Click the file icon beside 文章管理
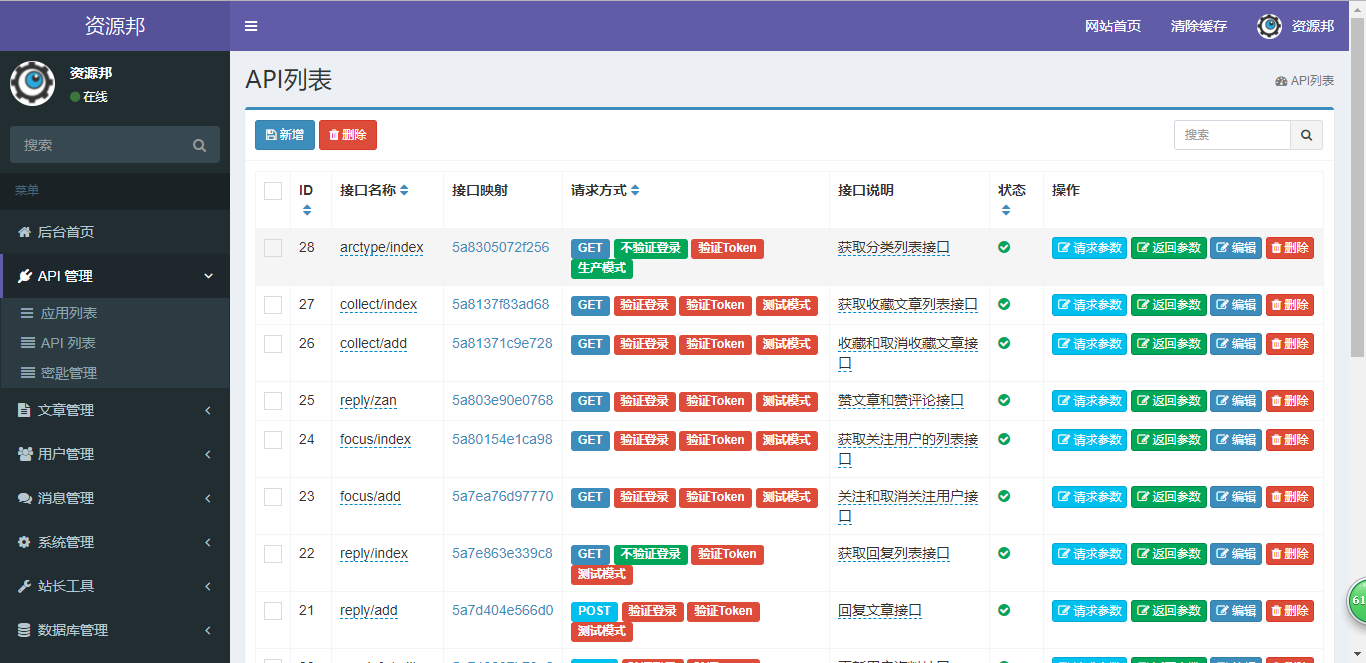Screen dimensions: 1366x663 [x=25, y=410]
